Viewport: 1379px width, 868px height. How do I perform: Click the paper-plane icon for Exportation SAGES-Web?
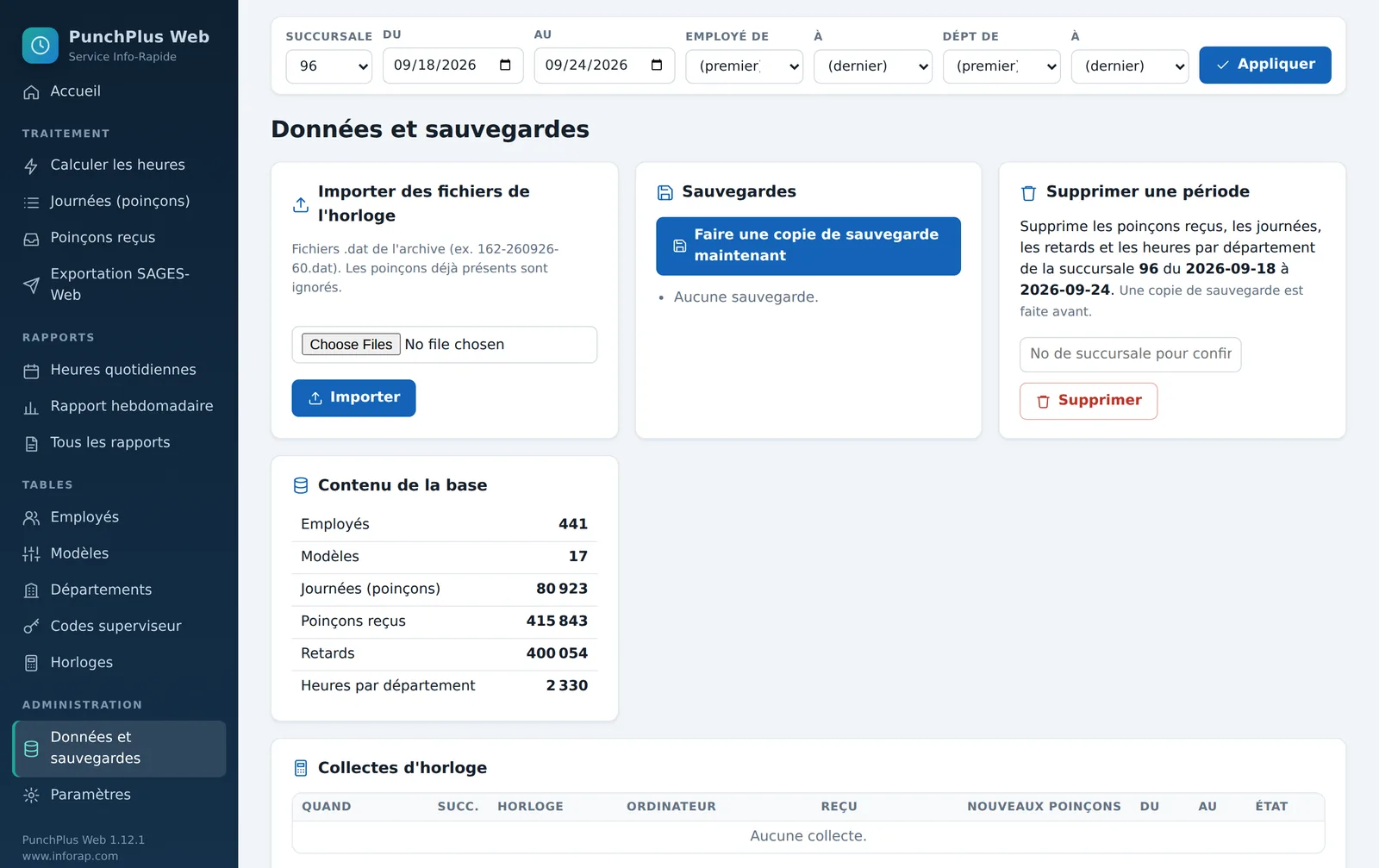[31, 285]
